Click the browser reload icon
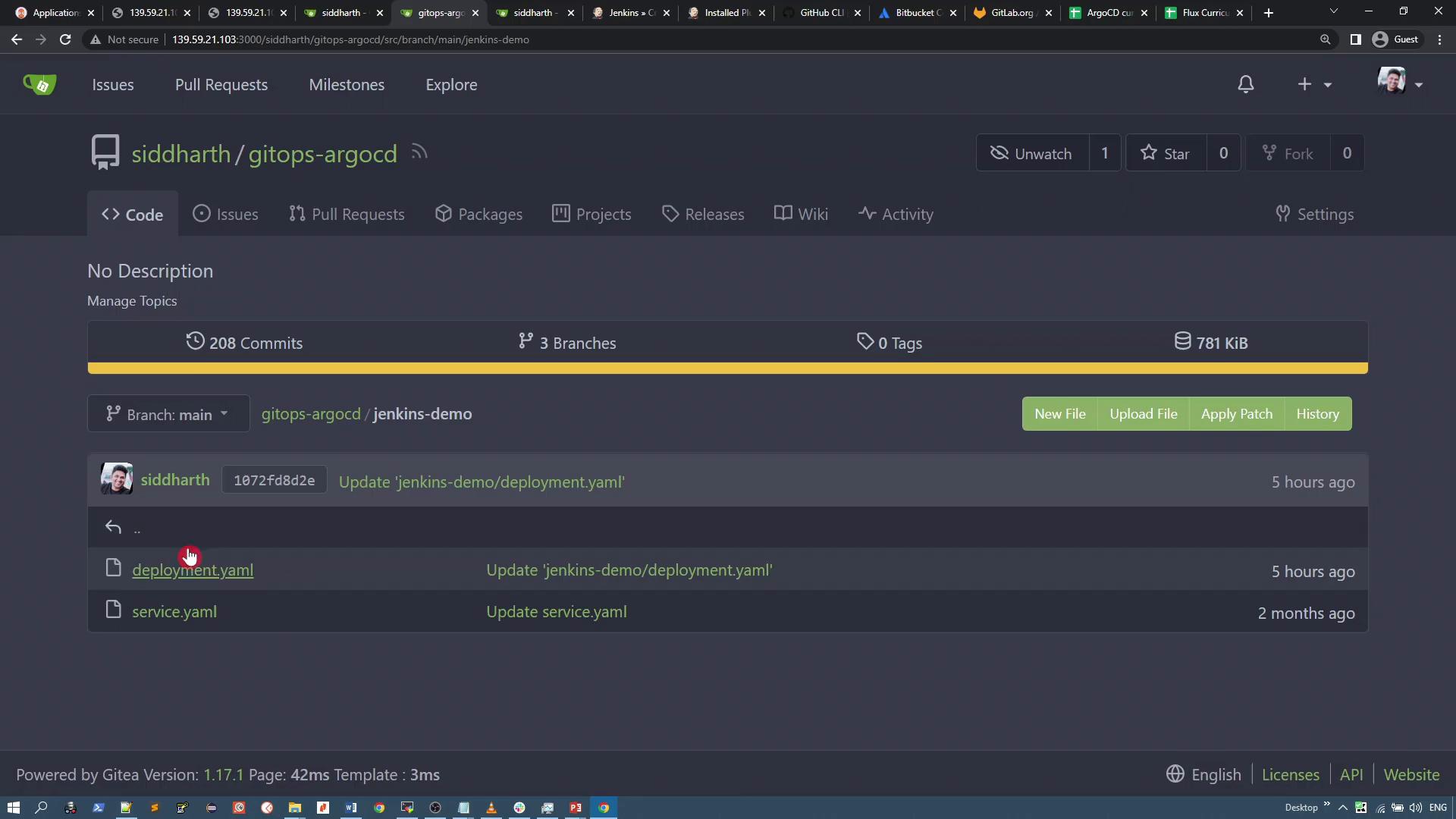Viewport: 1456px width, 819px height. [65, 39]
